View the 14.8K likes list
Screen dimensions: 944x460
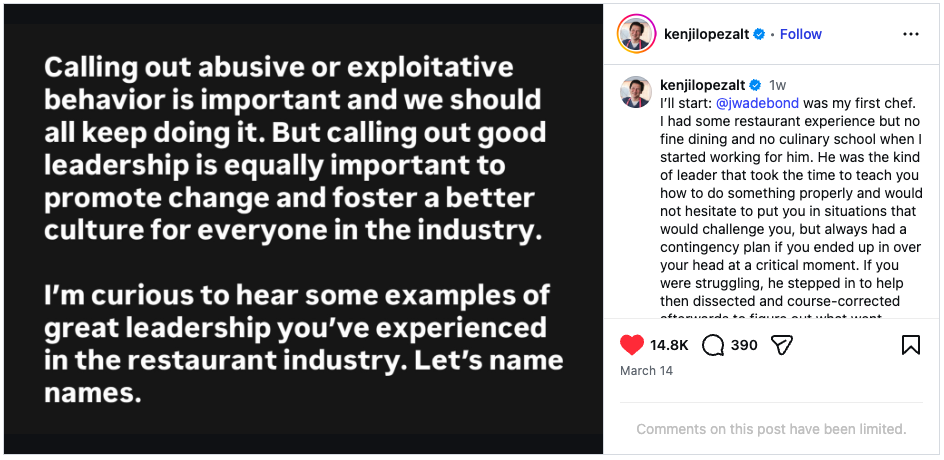[x=669, y=345]
